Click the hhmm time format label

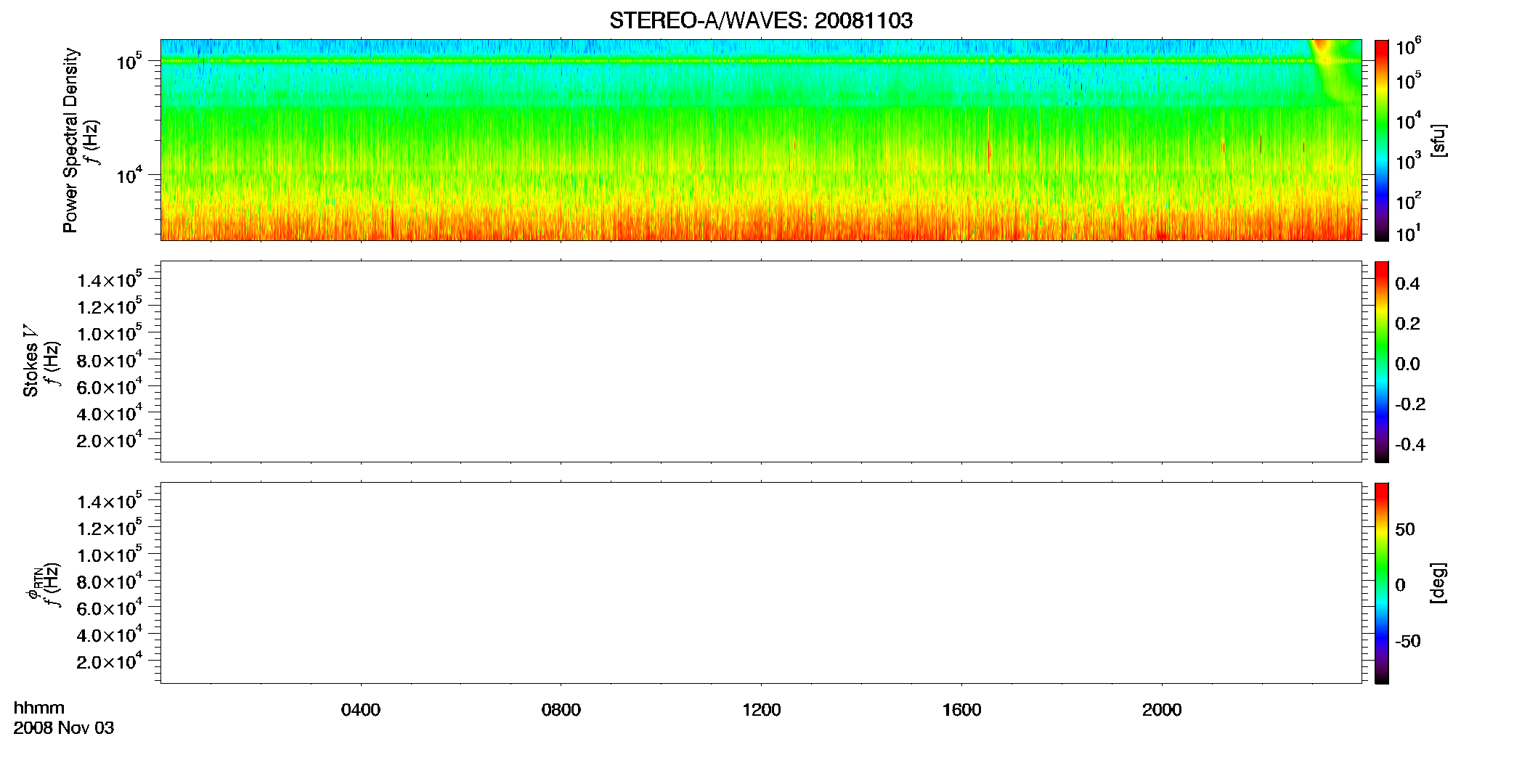coord(39,708)
